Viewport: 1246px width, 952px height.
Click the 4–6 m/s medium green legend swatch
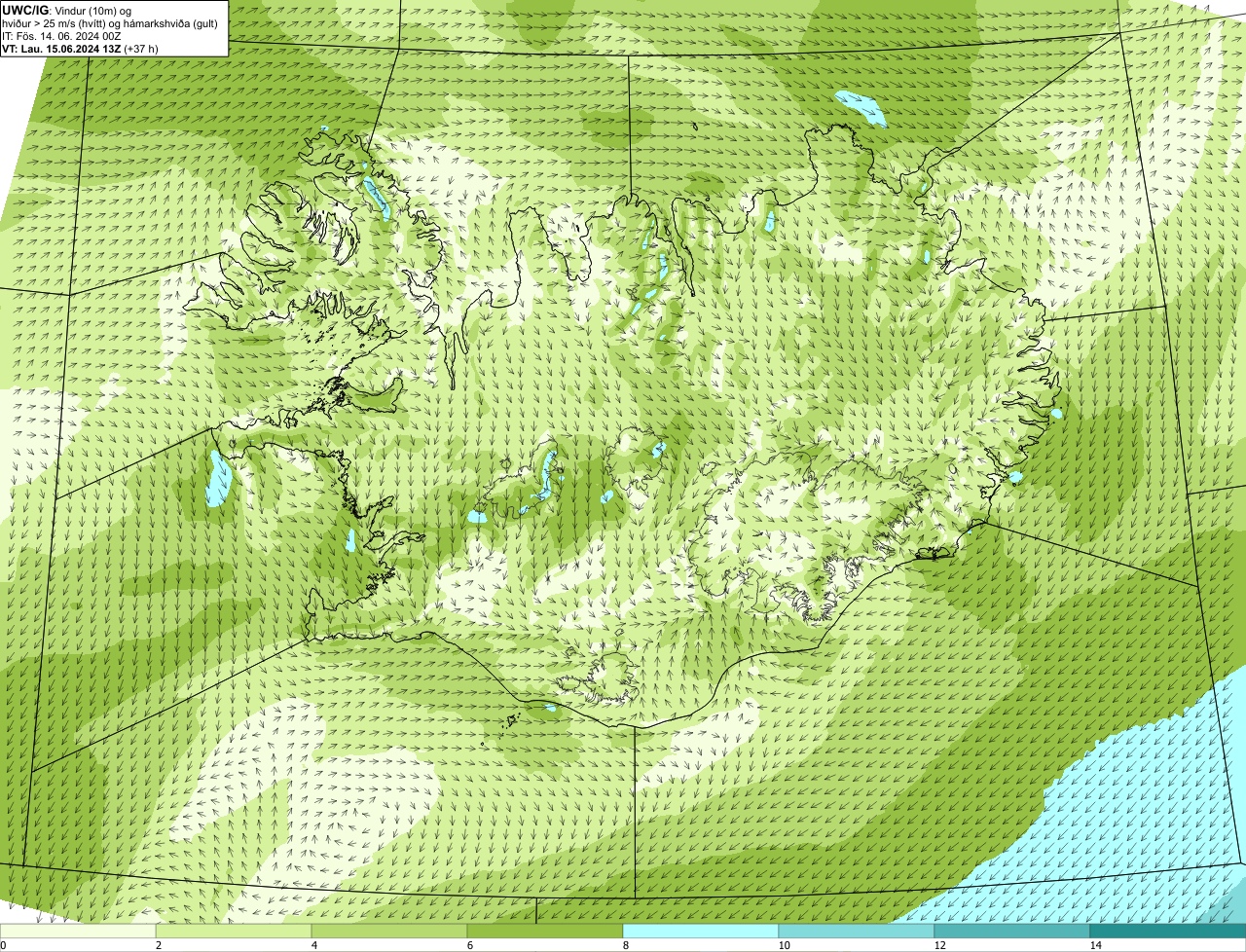coord(389,931)
